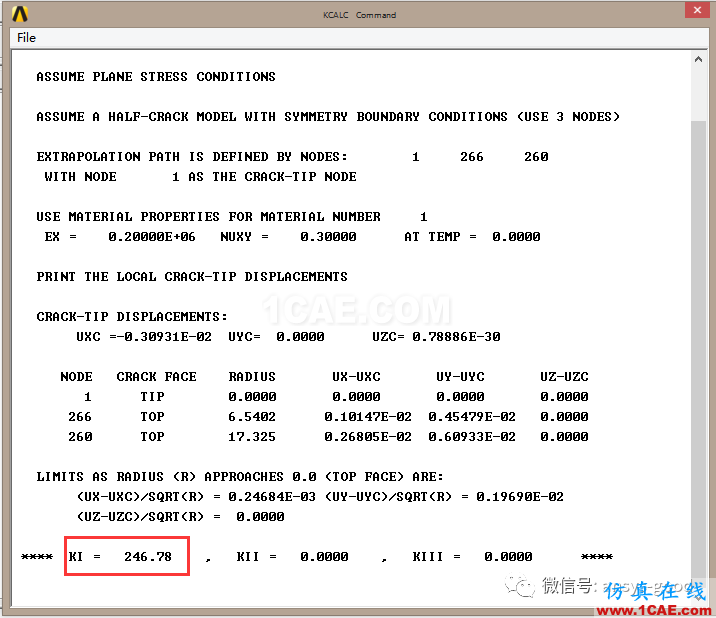Click the NUXY = 0.30000 value
Image resolution: width=716 pixels, height=618 pixels.
(288, 237)
